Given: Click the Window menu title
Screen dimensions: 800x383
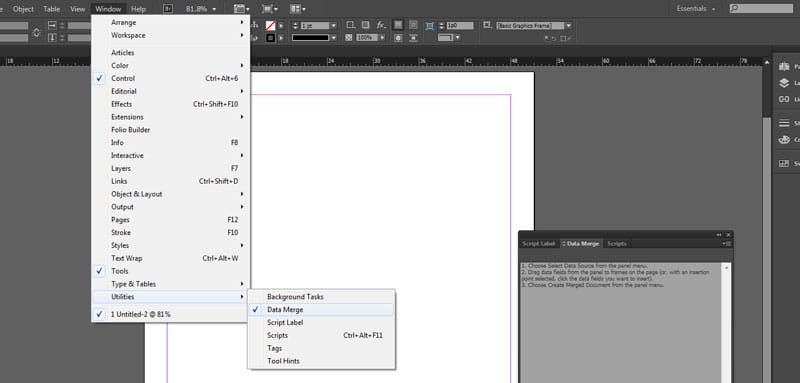Looking at the screenshot, I should (108, 9).
